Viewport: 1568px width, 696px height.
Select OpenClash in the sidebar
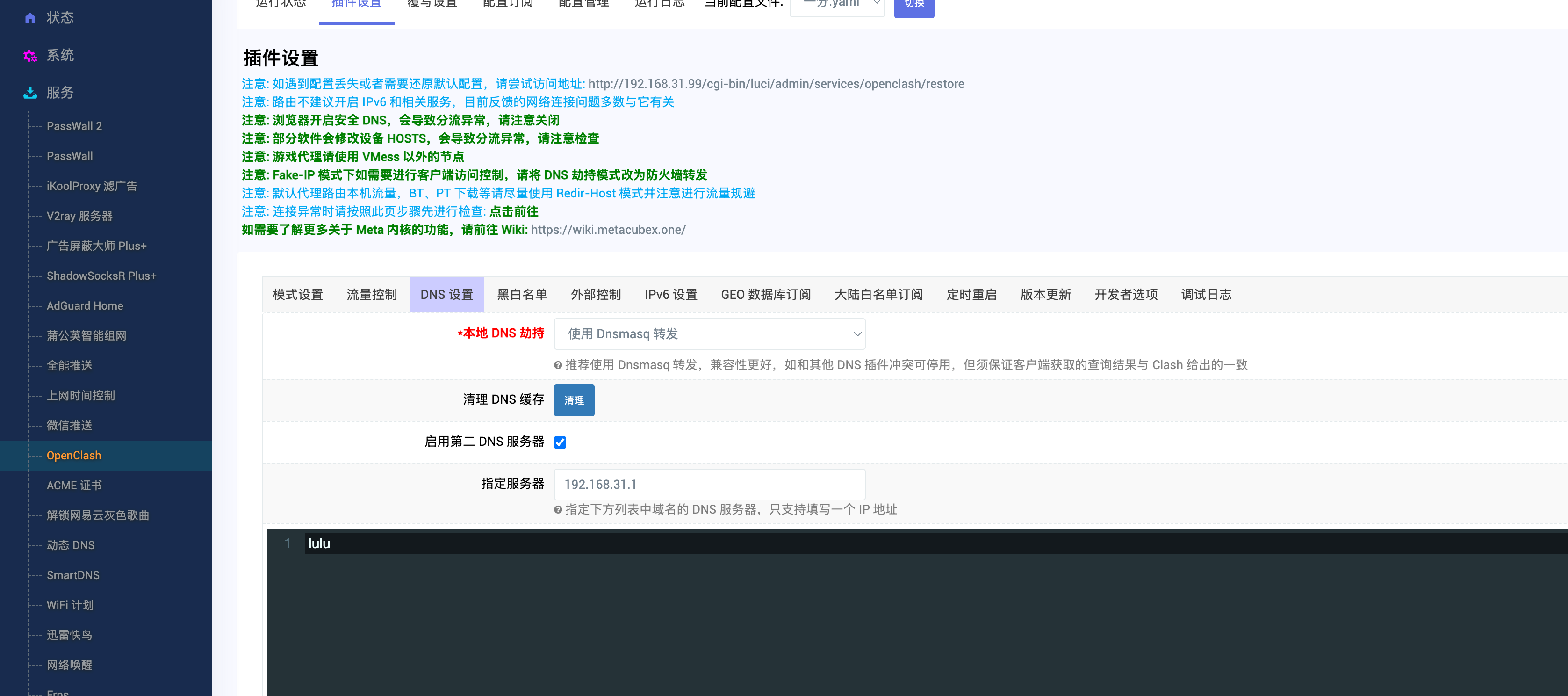74,456
